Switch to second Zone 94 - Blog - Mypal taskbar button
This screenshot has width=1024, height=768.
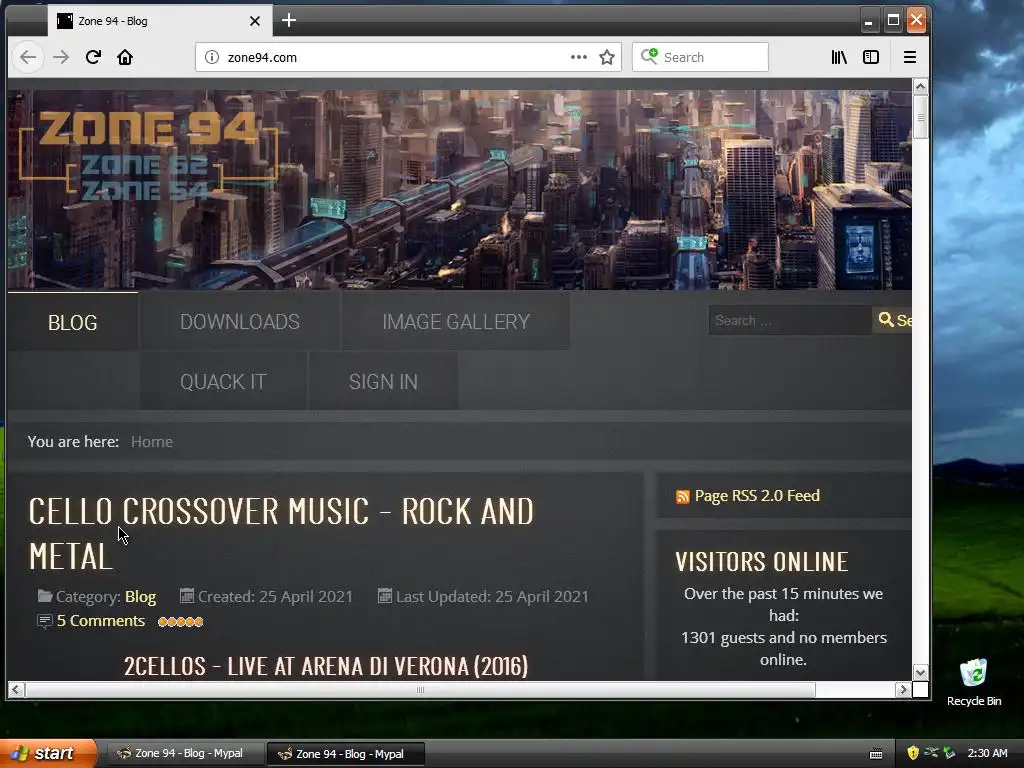click(x=346, y=754)
